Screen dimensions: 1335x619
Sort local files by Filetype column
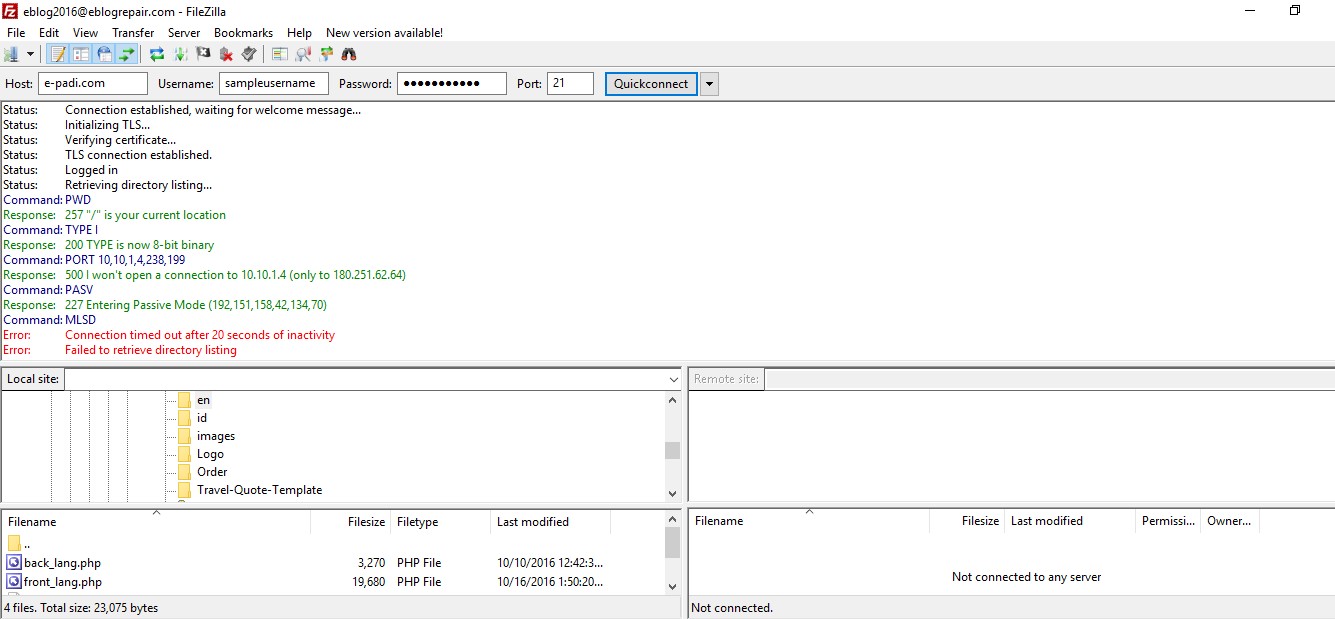click(441, 522)
